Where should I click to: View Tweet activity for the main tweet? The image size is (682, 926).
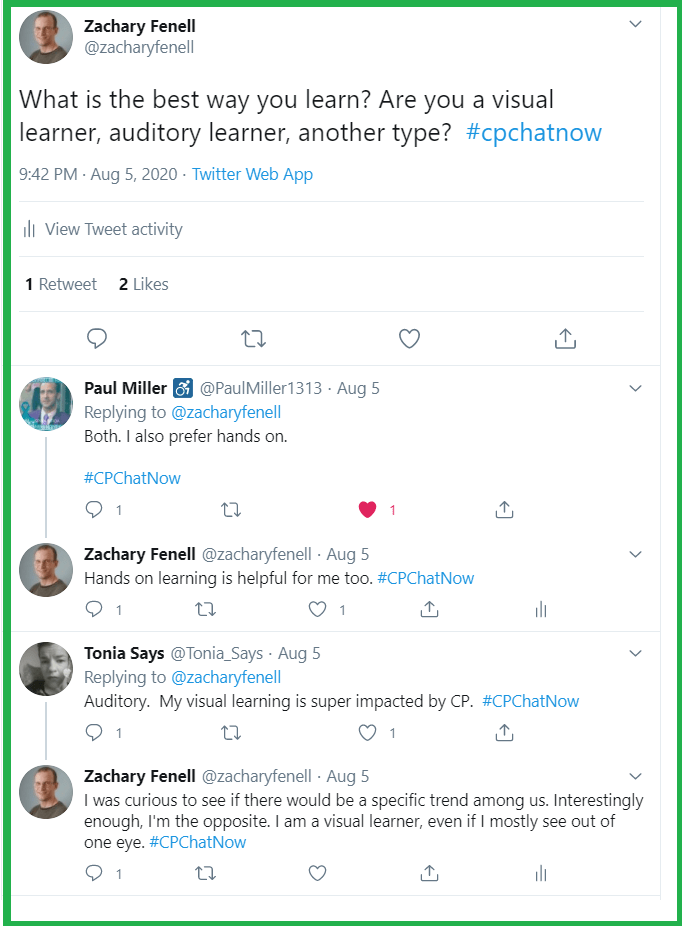coord(112,229)
